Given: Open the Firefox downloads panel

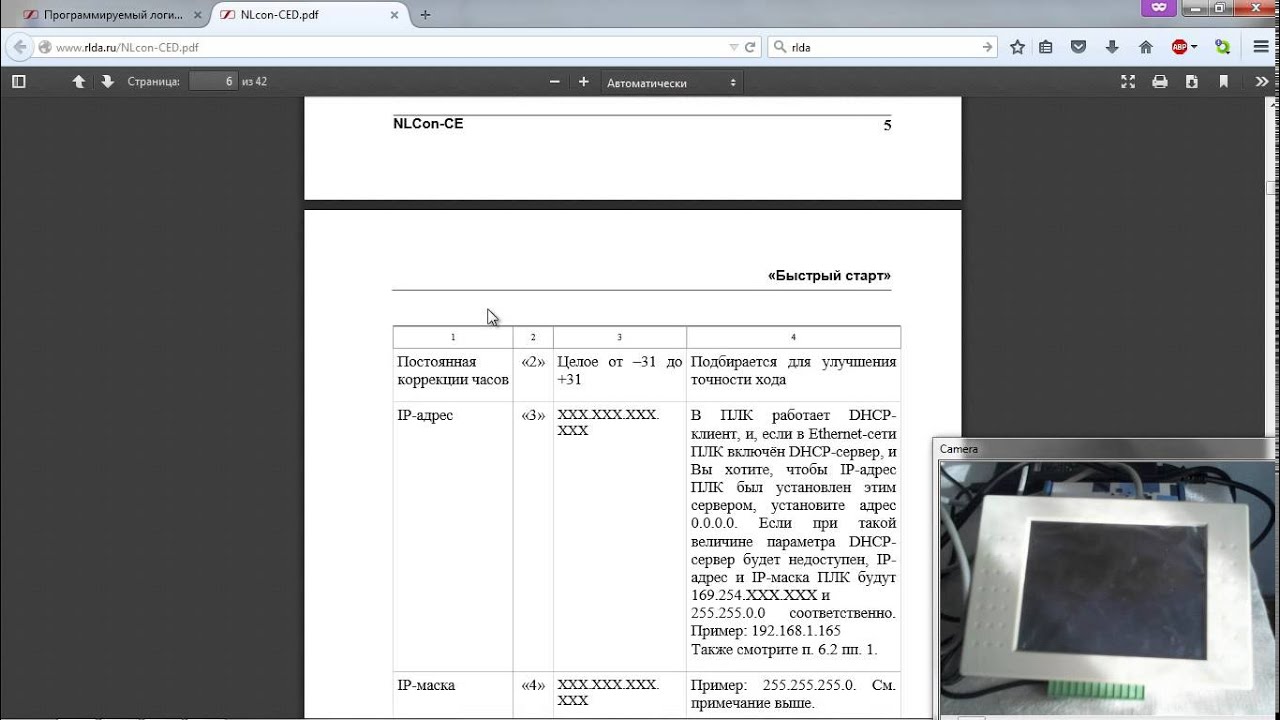Looking at the screenshot, I should tap(1112, 47).
